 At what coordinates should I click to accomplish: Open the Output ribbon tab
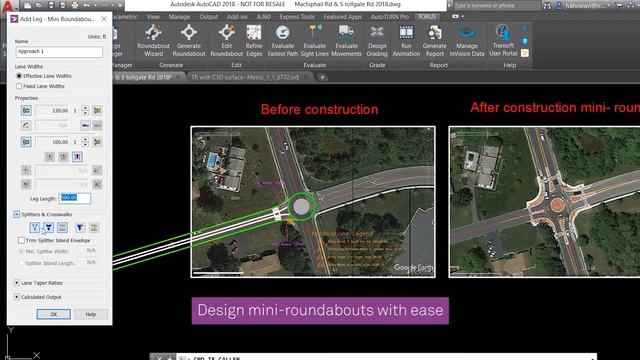pyautogui.click(x=208, y=17)
